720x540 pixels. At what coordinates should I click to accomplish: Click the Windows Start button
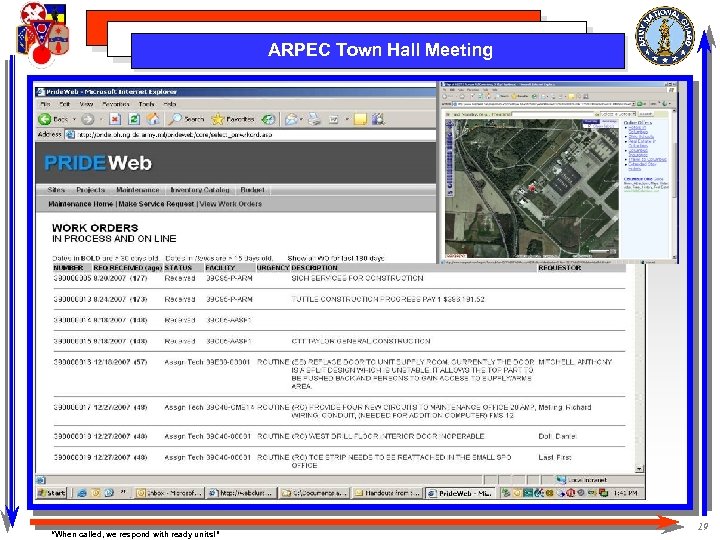[x=52, y=493]
